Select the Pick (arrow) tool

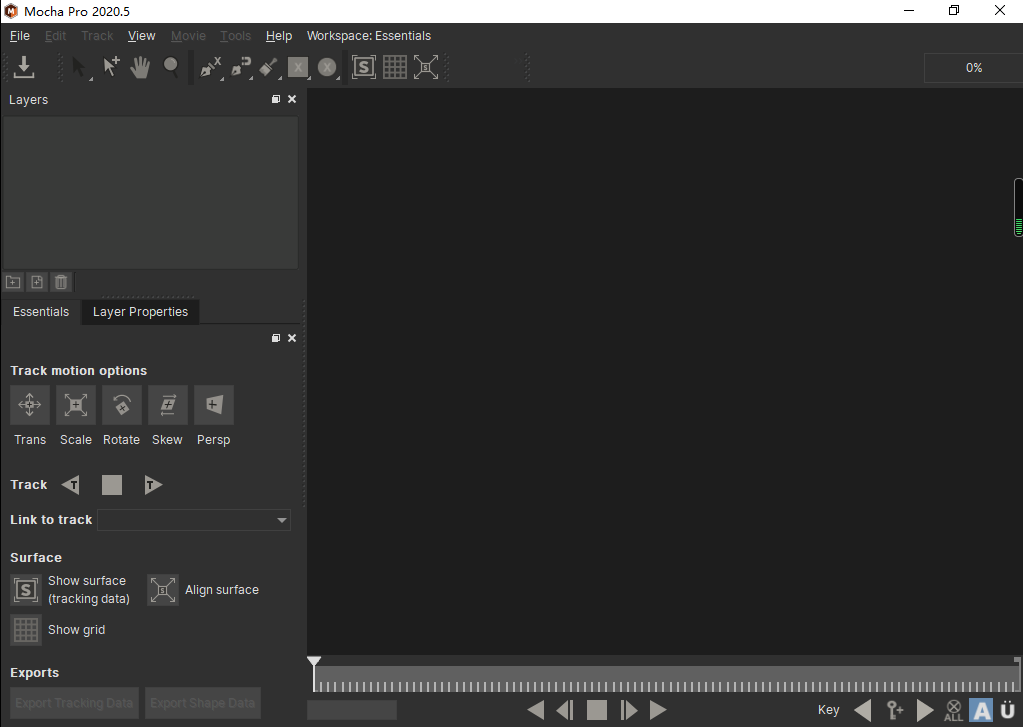78,67
